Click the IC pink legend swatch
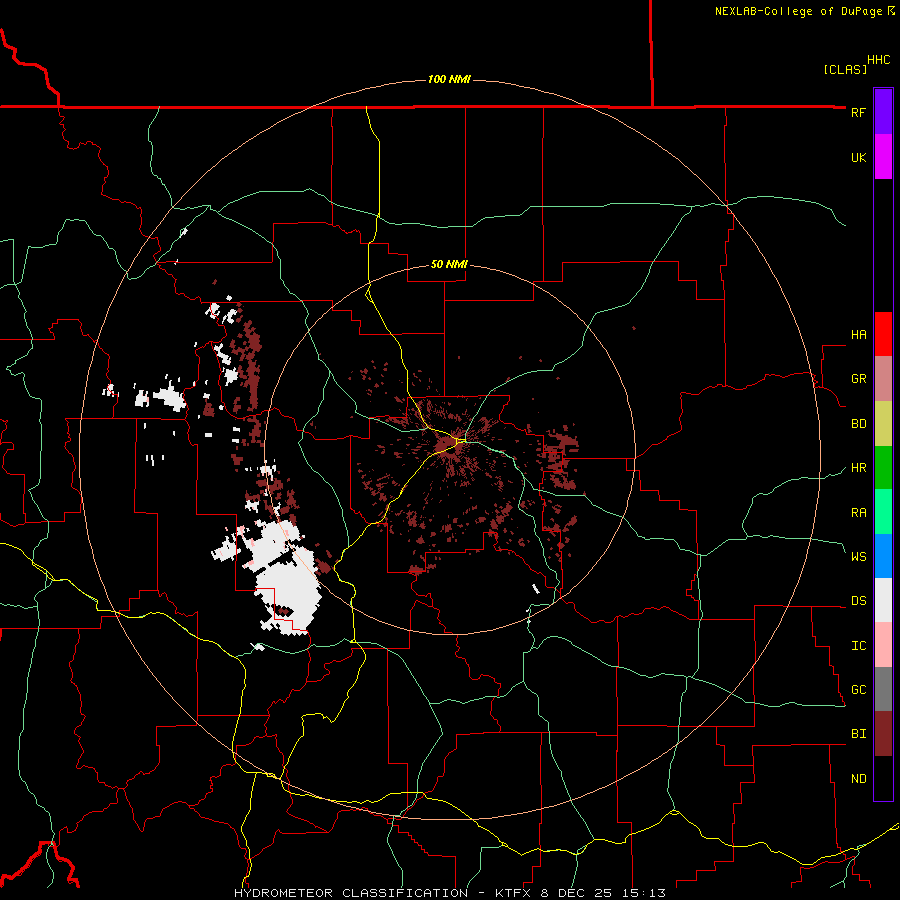Viewport: 900px width, 900px height. [x=883, y=645]
